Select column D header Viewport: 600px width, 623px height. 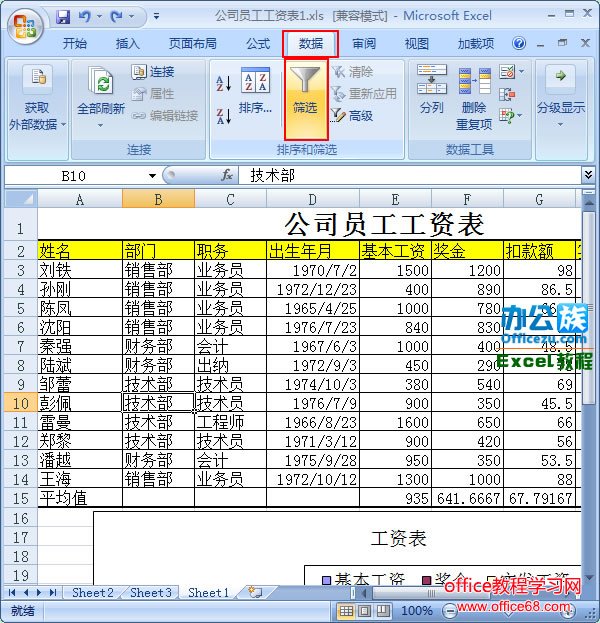pos(313,199)
